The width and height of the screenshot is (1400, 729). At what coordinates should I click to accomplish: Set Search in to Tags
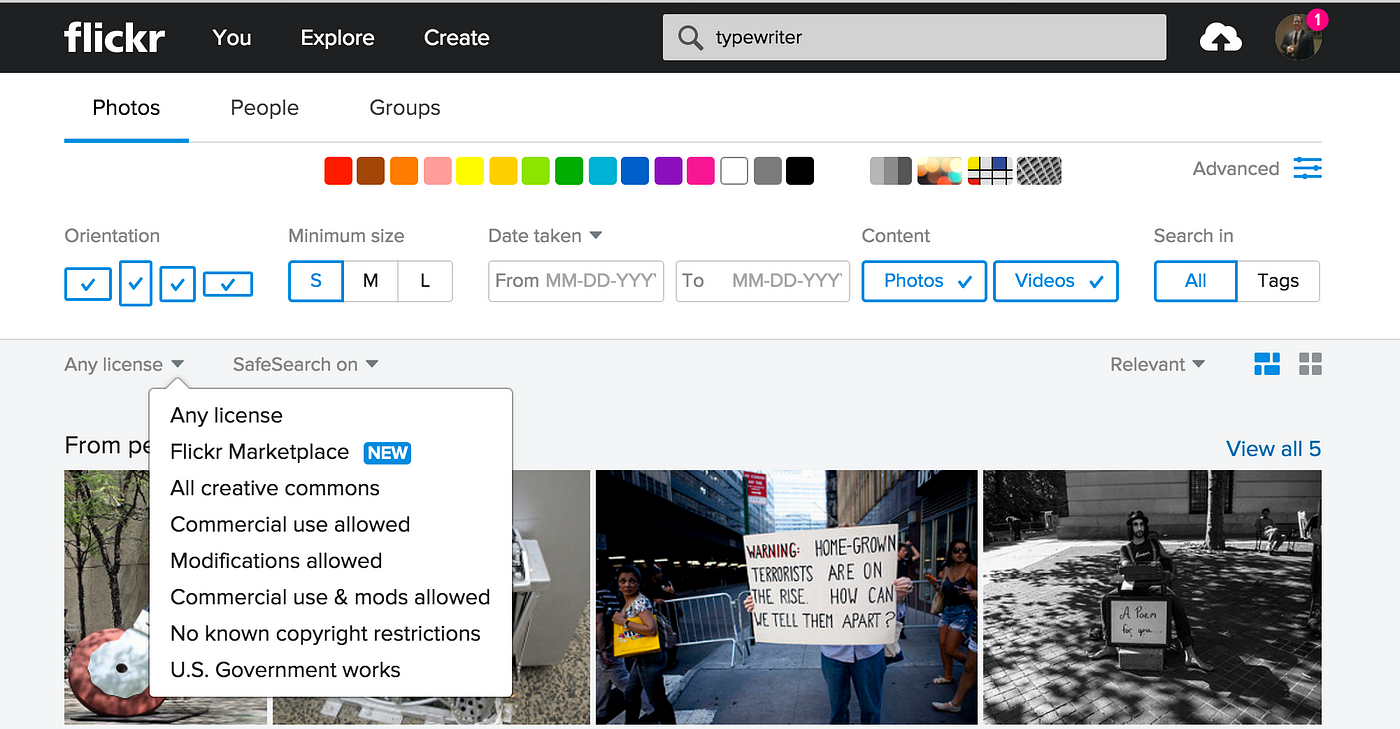click(1278, 281)
